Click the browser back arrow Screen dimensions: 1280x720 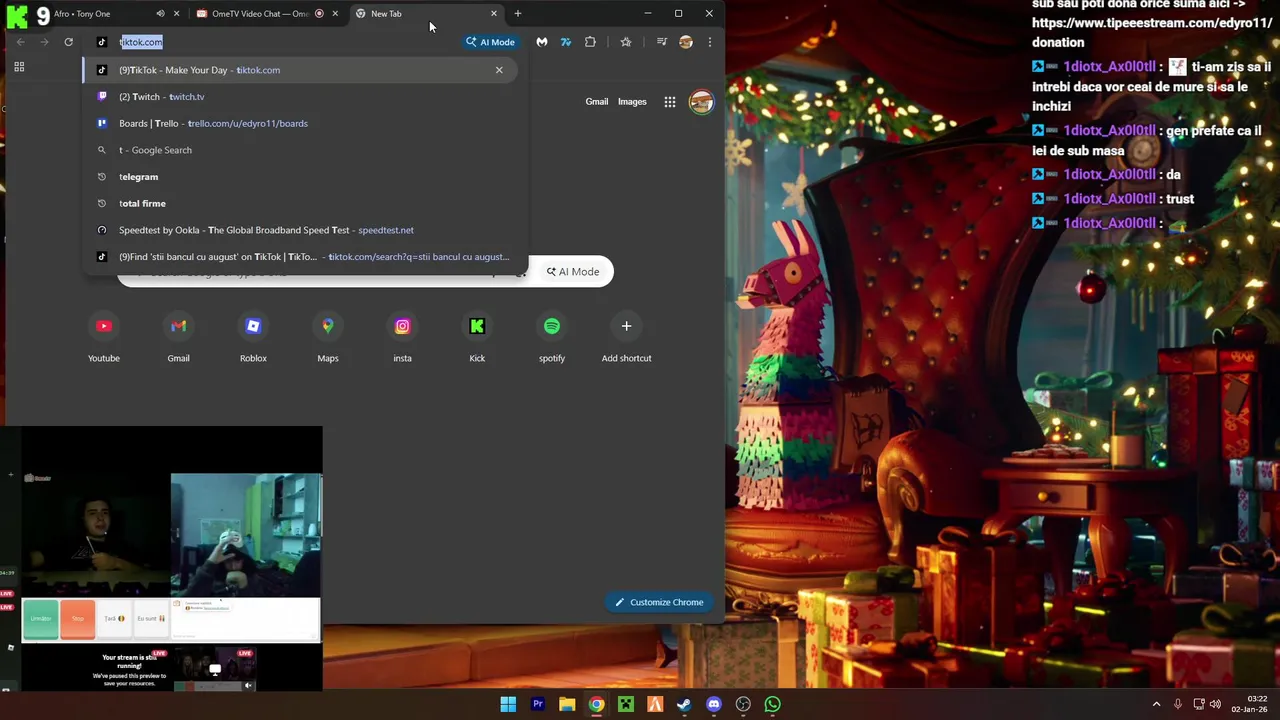20,42
